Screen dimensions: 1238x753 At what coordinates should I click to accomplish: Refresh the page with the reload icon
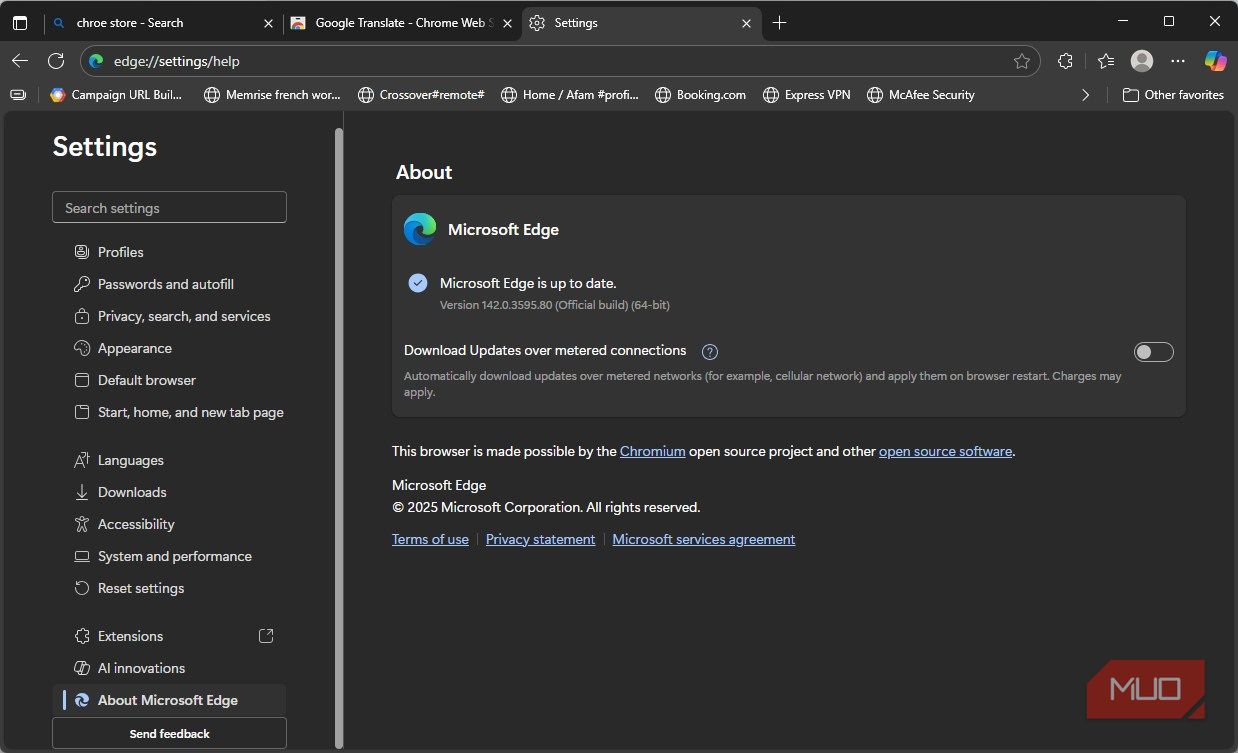(x=56, y=61)
